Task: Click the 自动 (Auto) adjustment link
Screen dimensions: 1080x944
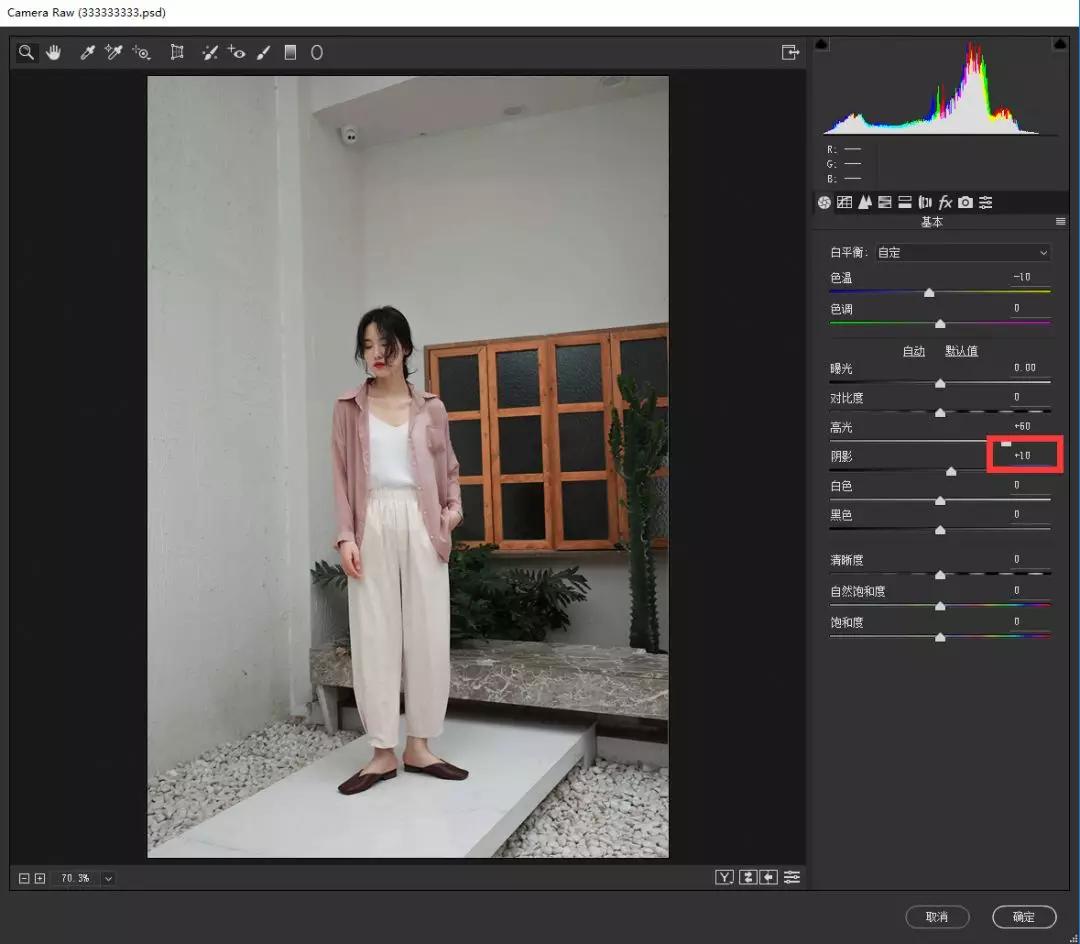Action: click(x=913, y=350)
